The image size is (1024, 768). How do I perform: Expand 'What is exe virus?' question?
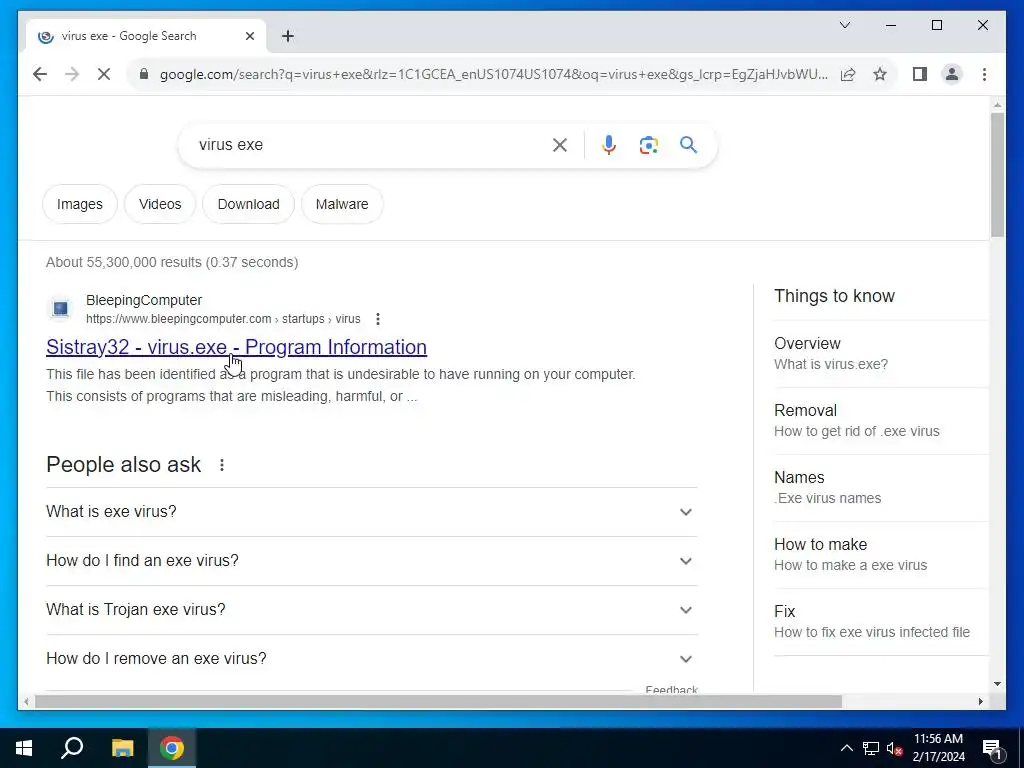[372, 512]
